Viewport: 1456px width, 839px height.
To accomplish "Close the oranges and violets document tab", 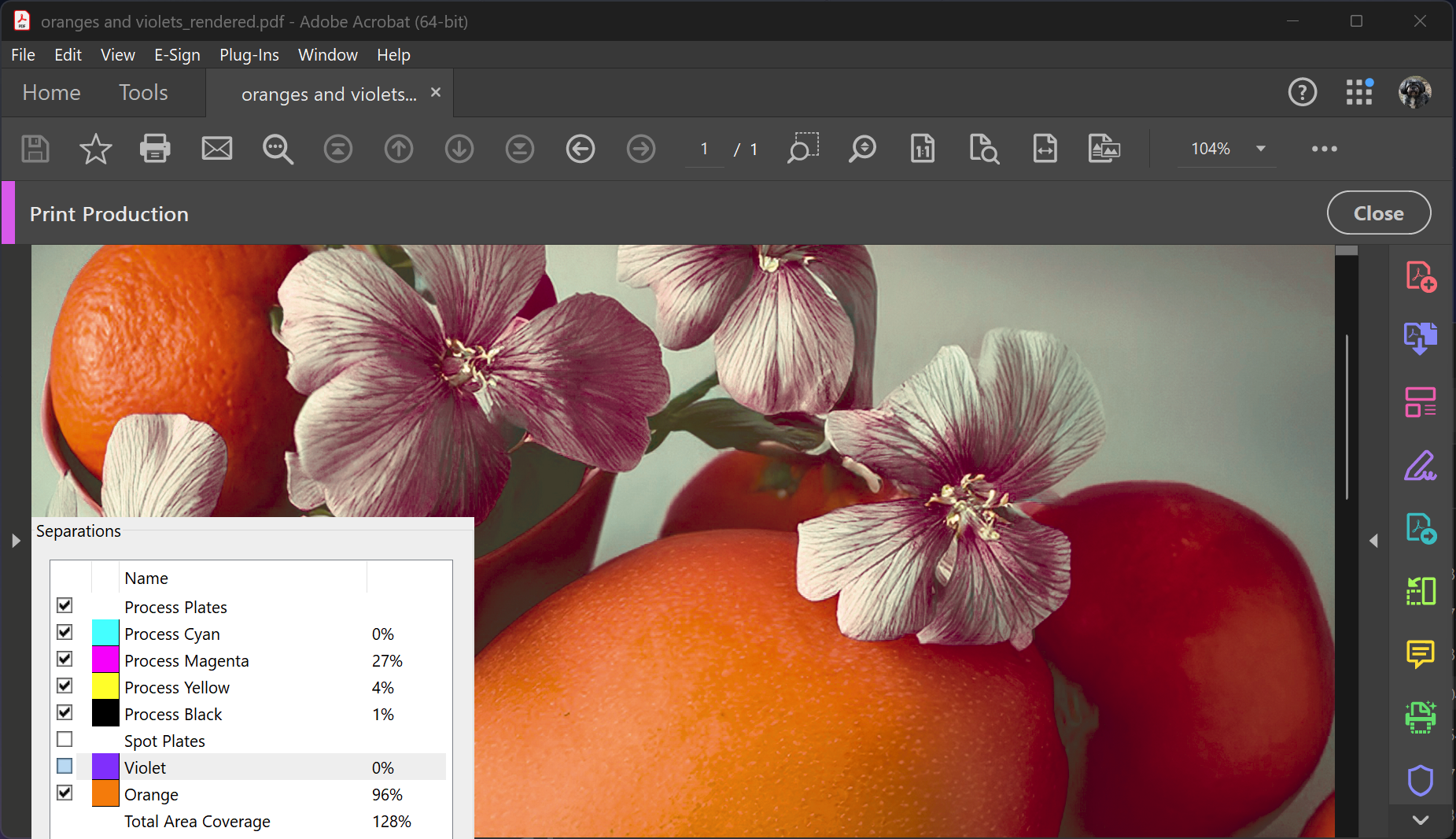I will coord(436,92).
